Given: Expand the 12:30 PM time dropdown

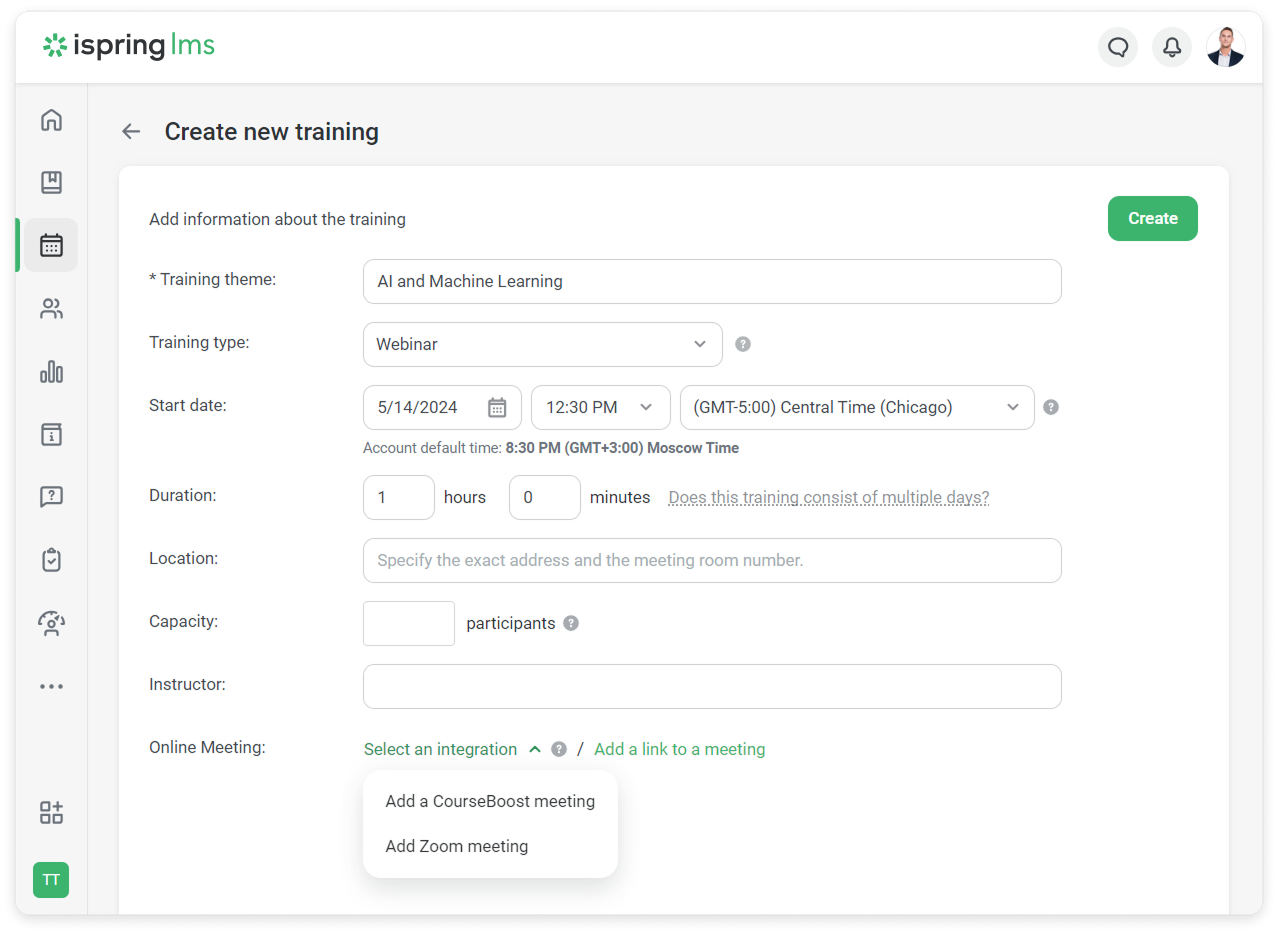Looking at the screenshot, I should point(600,407).
